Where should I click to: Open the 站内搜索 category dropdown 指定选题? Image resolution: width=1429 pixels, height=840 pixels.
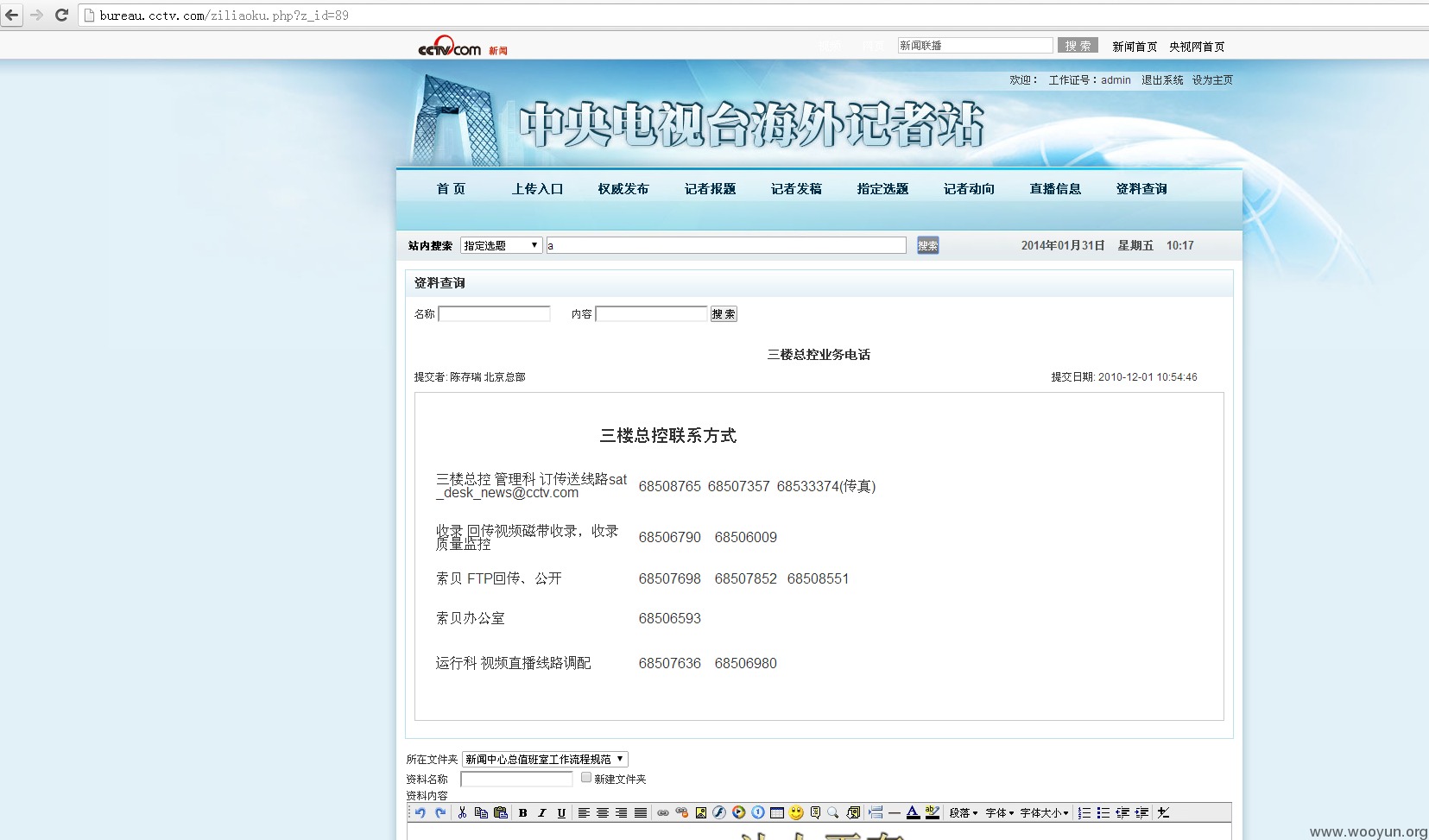pos(502,245)
